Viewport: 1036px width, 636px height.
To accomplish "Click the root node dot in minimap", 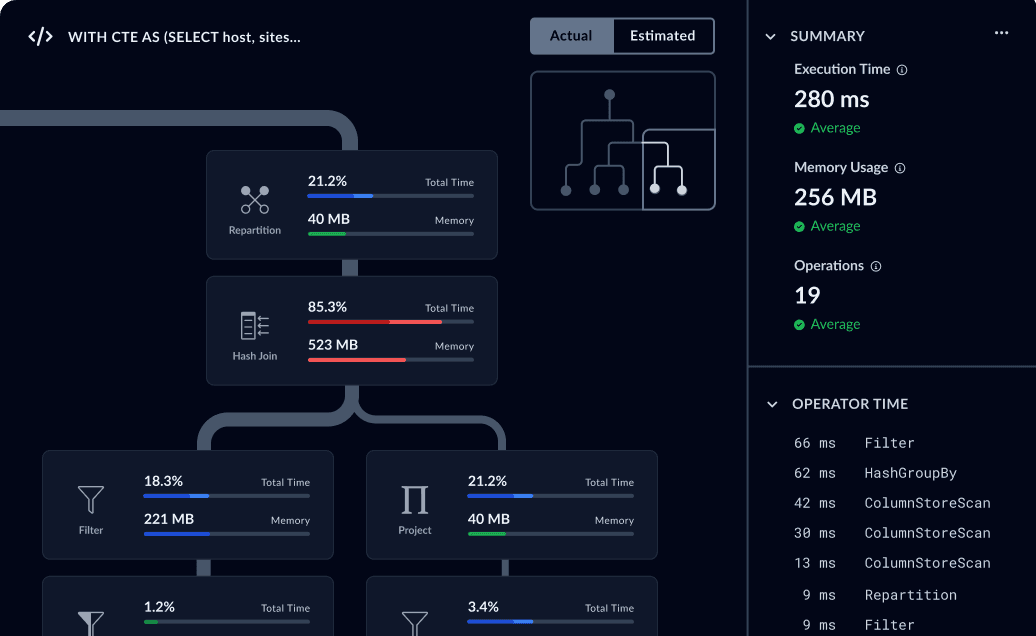I will point(610,95).
